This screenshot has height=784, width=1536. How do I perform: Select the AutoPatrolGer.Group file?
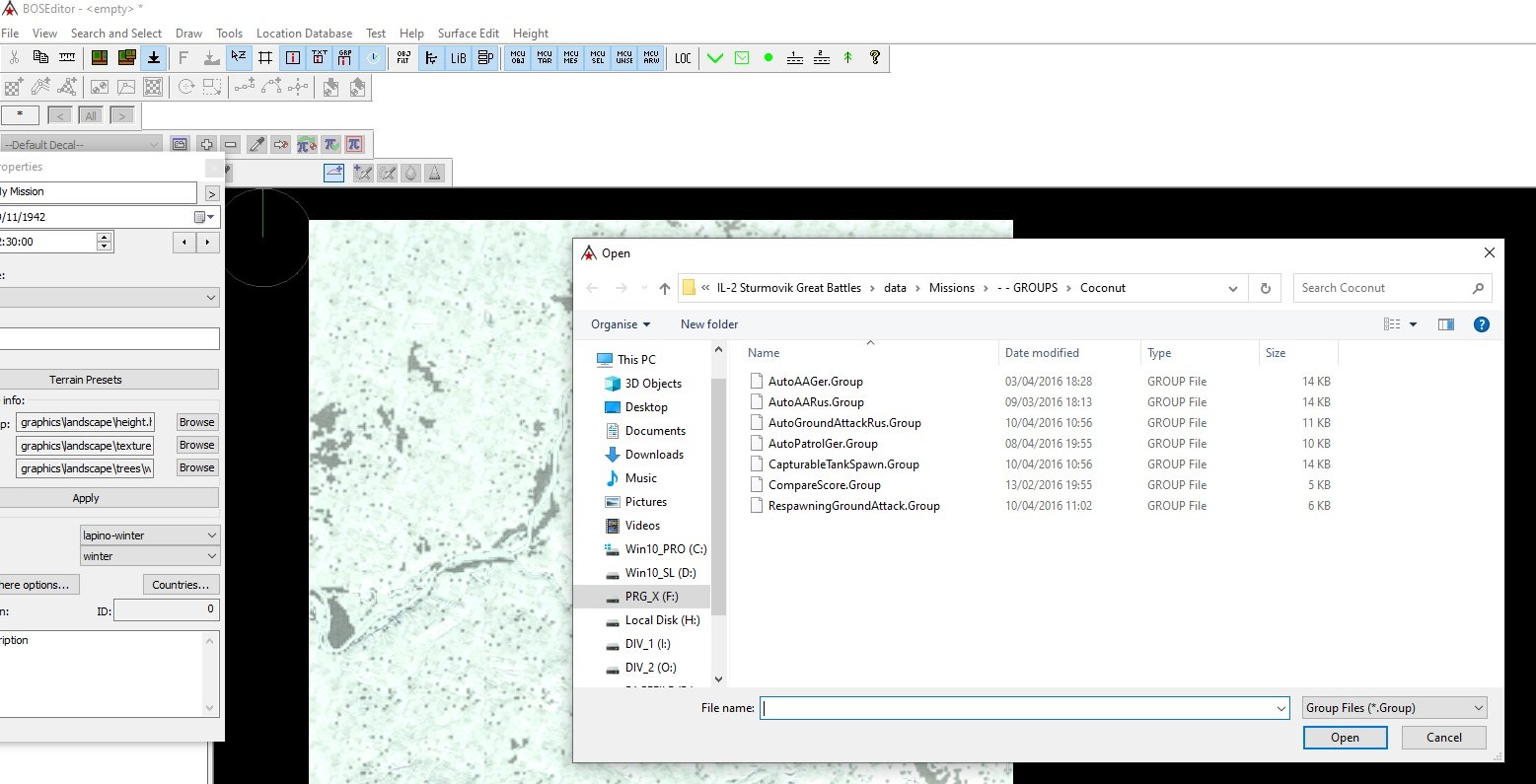pyautogui.click(x=823, y=444)
